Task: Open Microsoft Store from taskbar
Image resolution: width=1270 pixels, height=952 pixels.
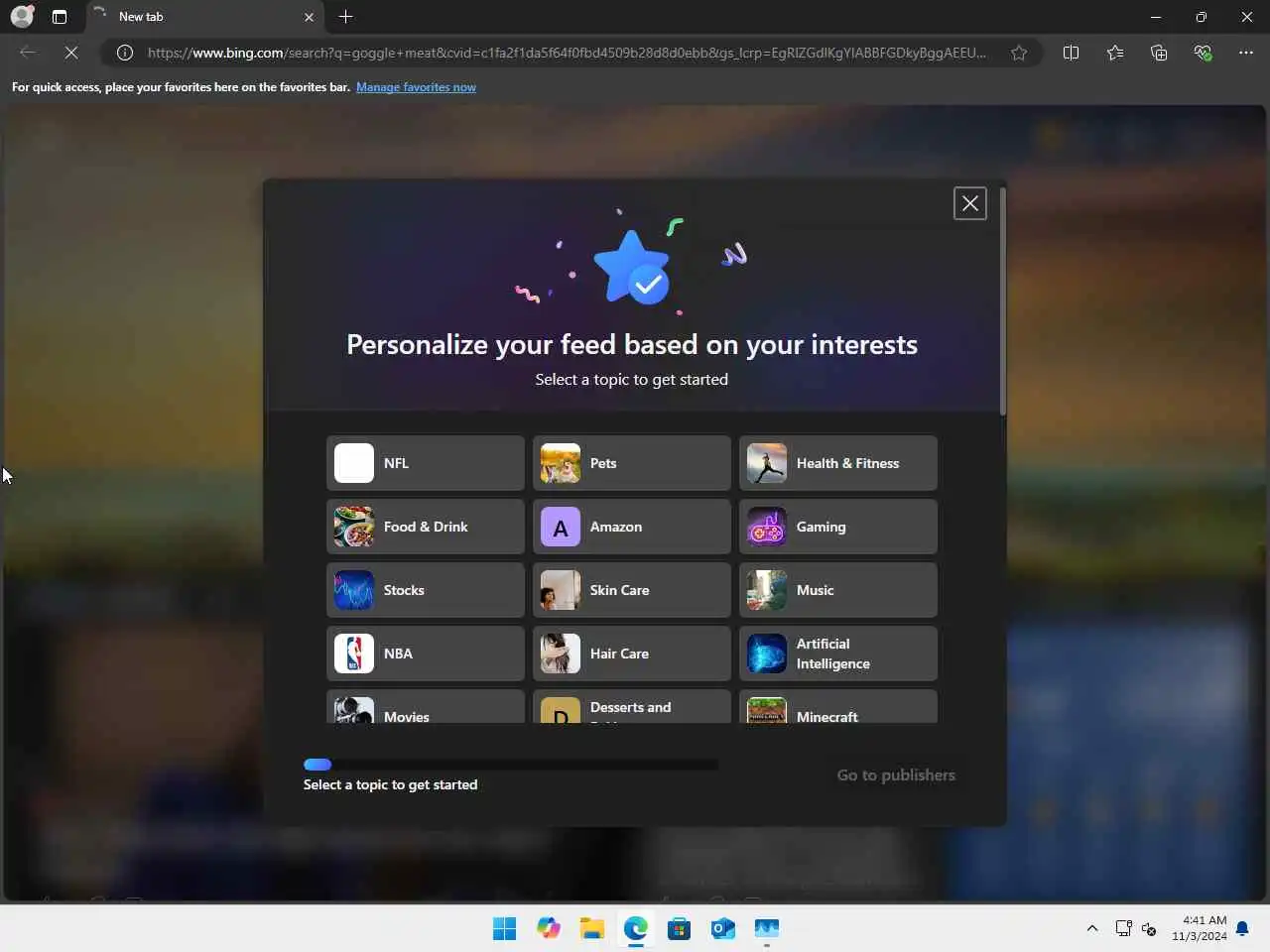Action: pos(680,928)
